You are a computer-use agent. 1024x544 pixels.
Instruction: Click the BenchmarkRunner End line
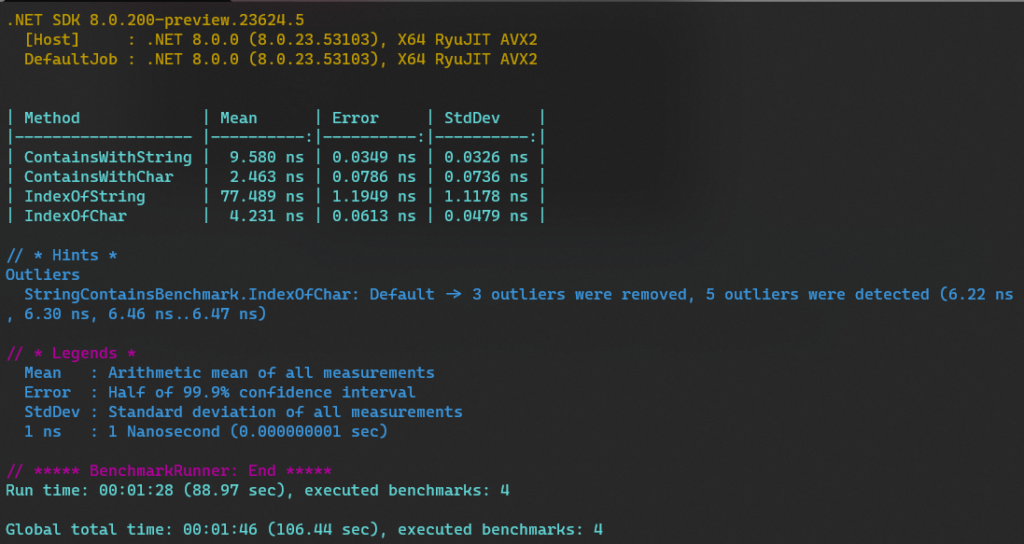(x=169, y=470)
